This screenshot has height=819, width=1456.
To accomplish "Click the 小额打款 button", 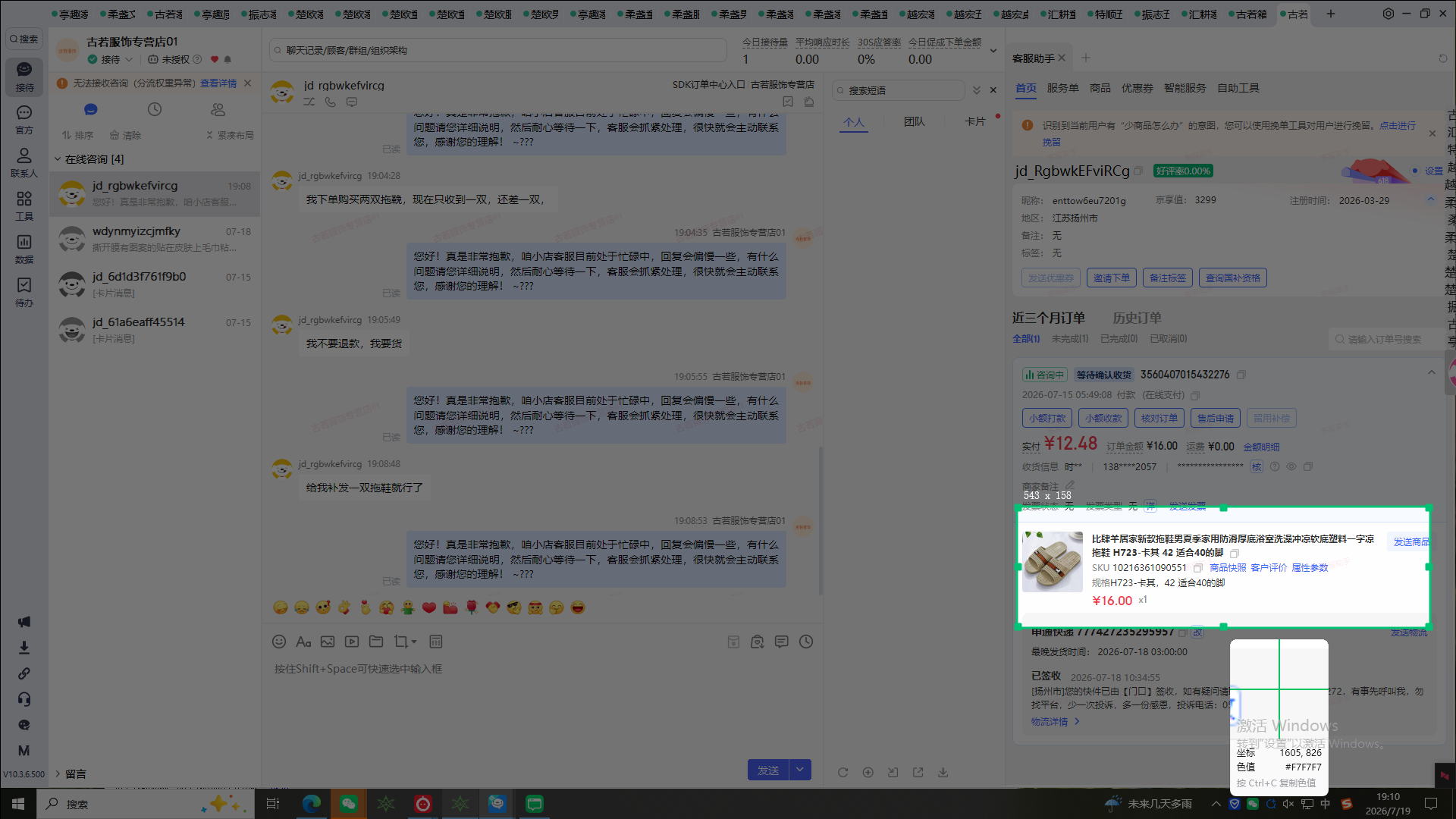I will click(x=1046, y=418).
